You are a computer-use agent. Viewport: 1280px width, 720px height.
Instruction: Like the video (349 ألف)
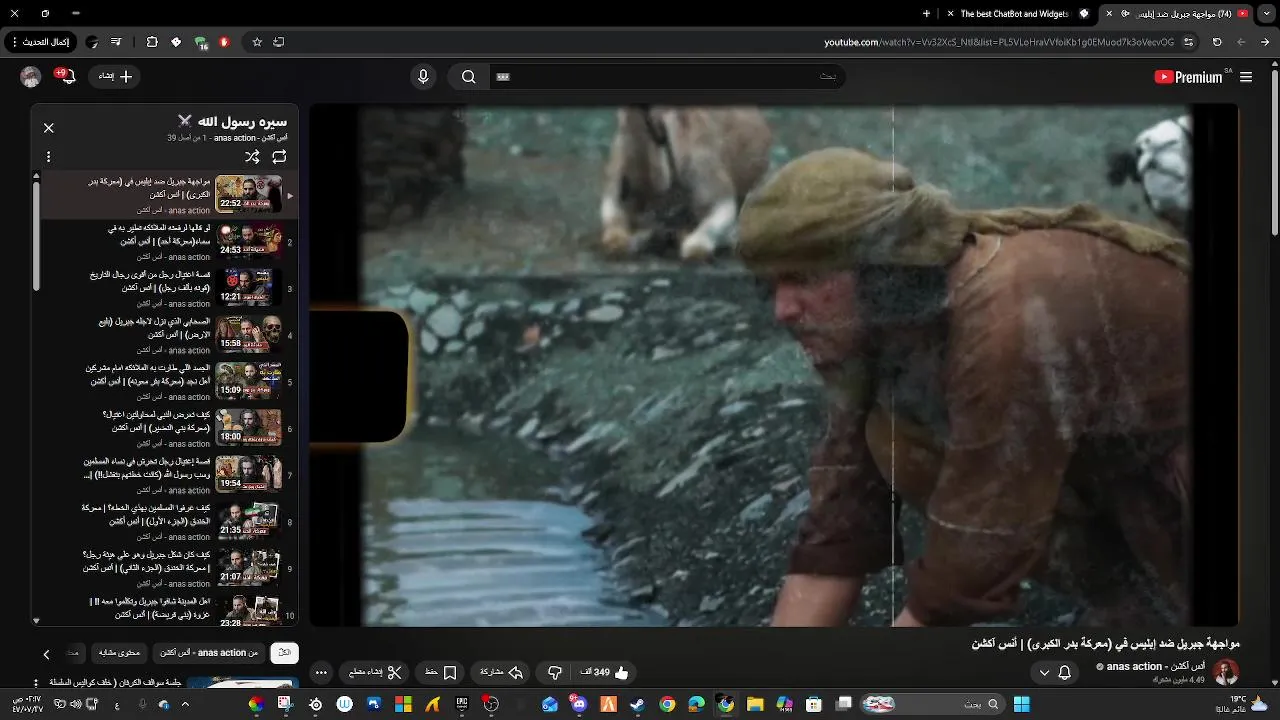click(604, 673)
